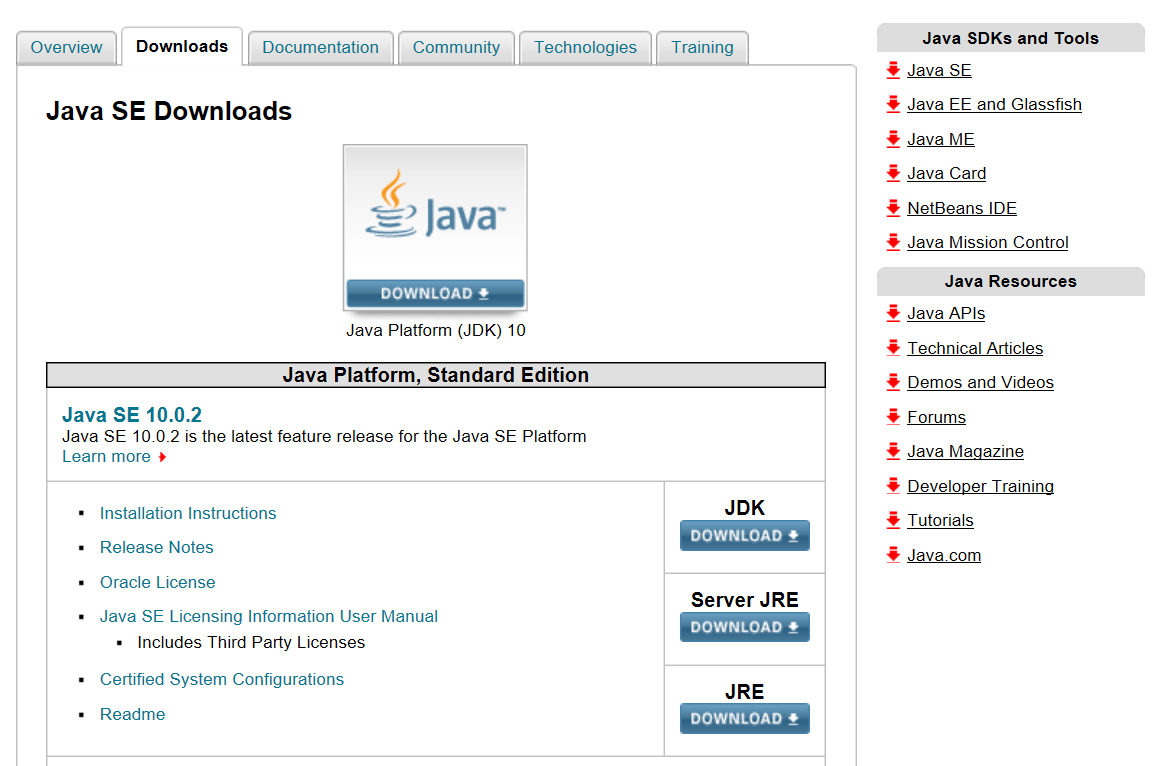Viewport: 1171px width, 766px height.
Task: Open the Java Magazine link
Action: [x=965, y=452]
